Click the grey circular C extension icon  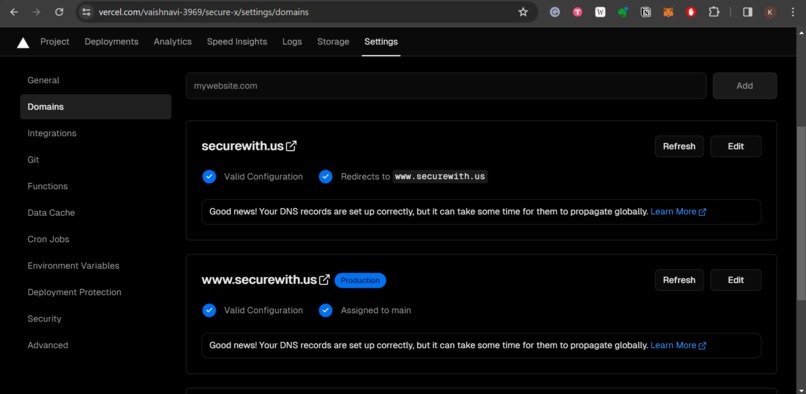point(555,12)
